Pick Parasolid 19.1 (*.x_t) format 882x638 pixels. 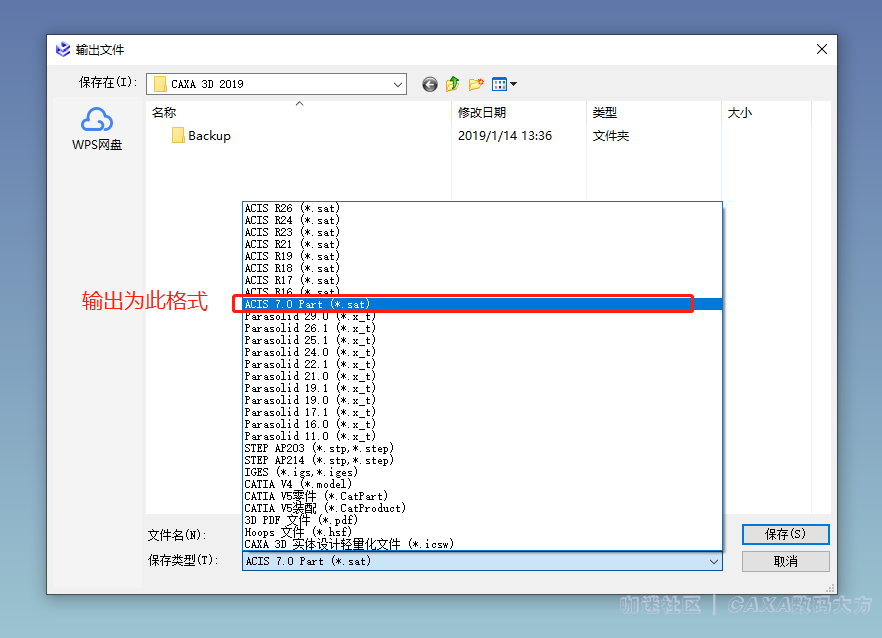coord(482,388)
